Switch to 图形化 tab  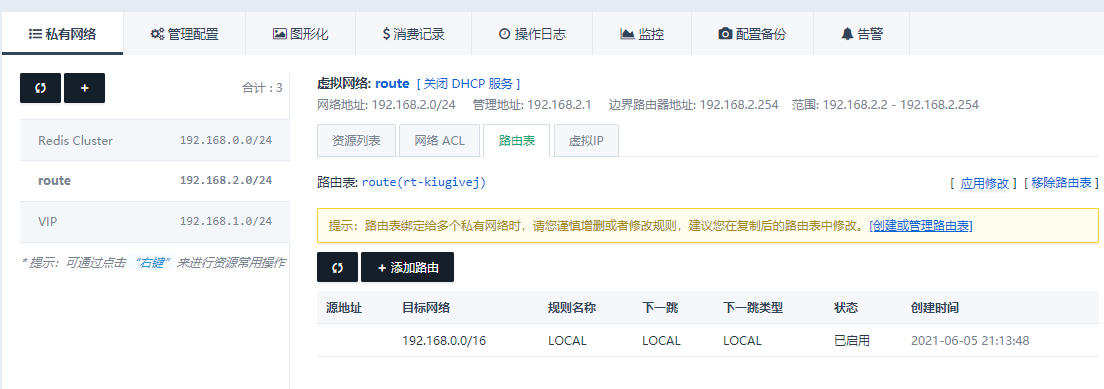click(x=301, y=34)
